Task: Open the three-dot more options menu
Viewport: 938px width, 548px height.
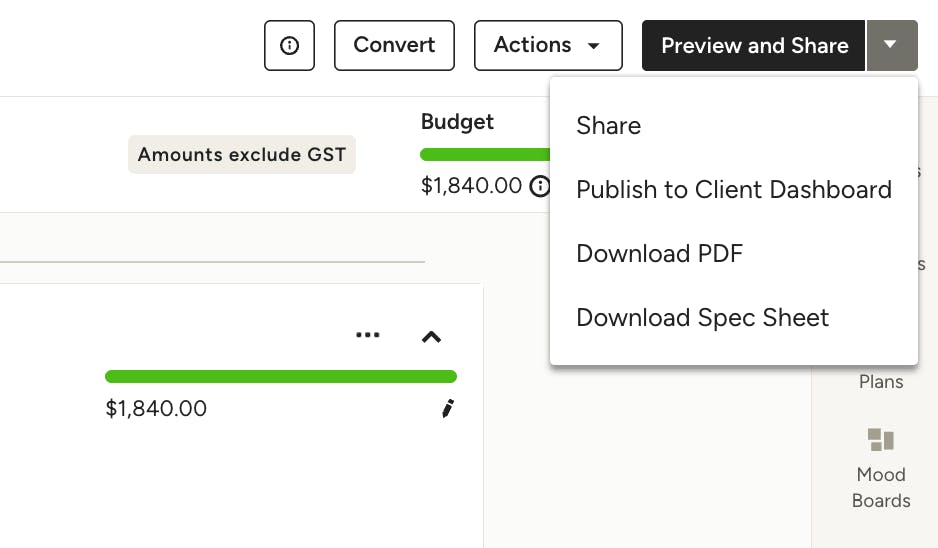Action: [x=368, y=336]
